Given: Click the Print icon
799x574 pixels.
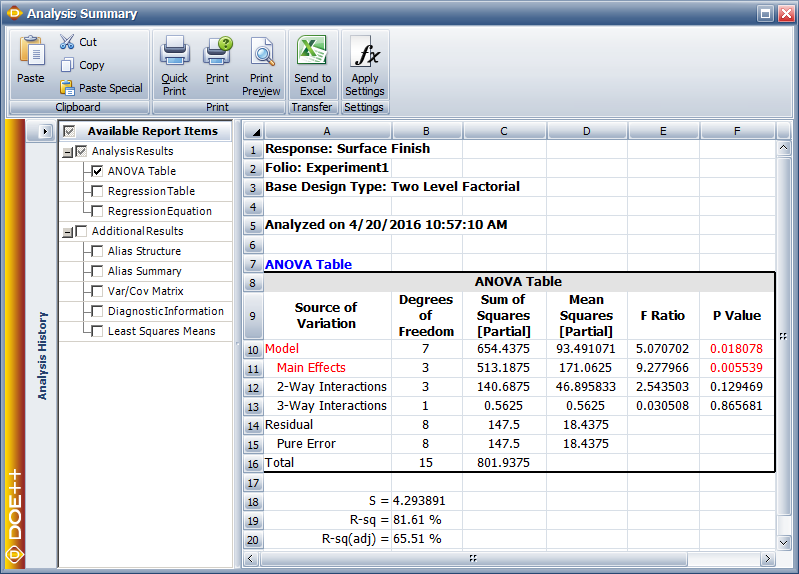Looking at the screenshot, I should tap(218, 51).
